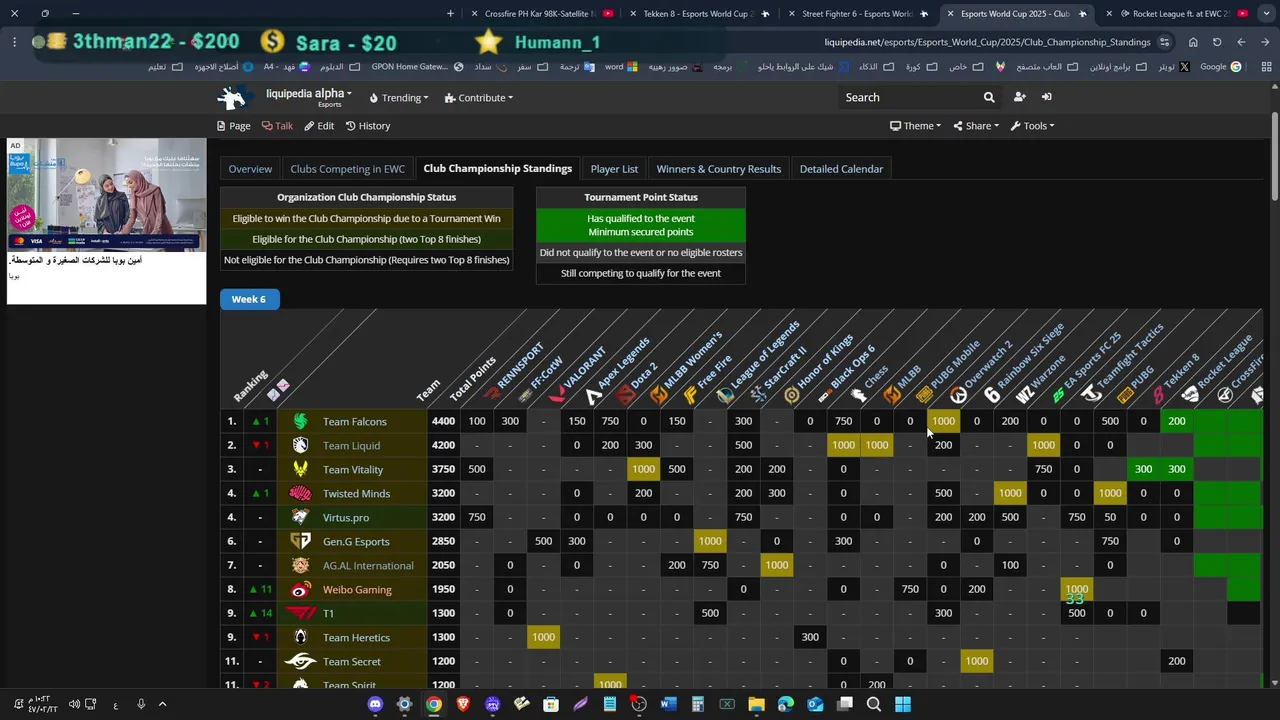Switch to Tekken 8 browser tab
The image size is (1280, 720).
coord(697,14)
